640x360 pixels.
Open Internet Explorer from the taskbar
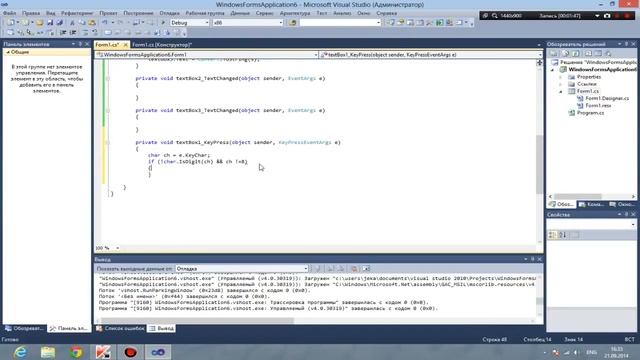pyautogui.click(x=20, y=352)
